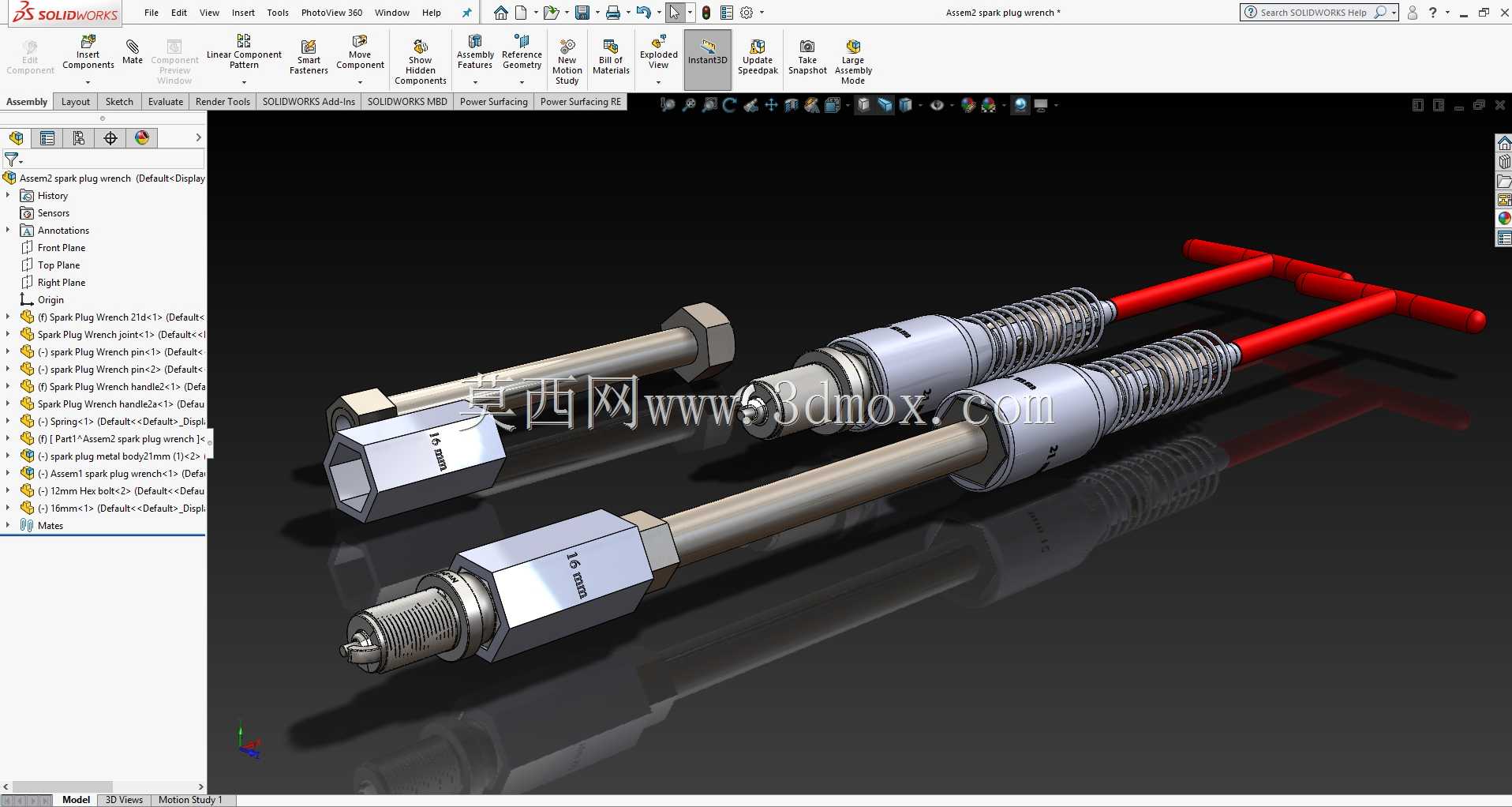1512x807 pixels.
Task: Click the Edit Appearance icon
Action: coord(968,105)
